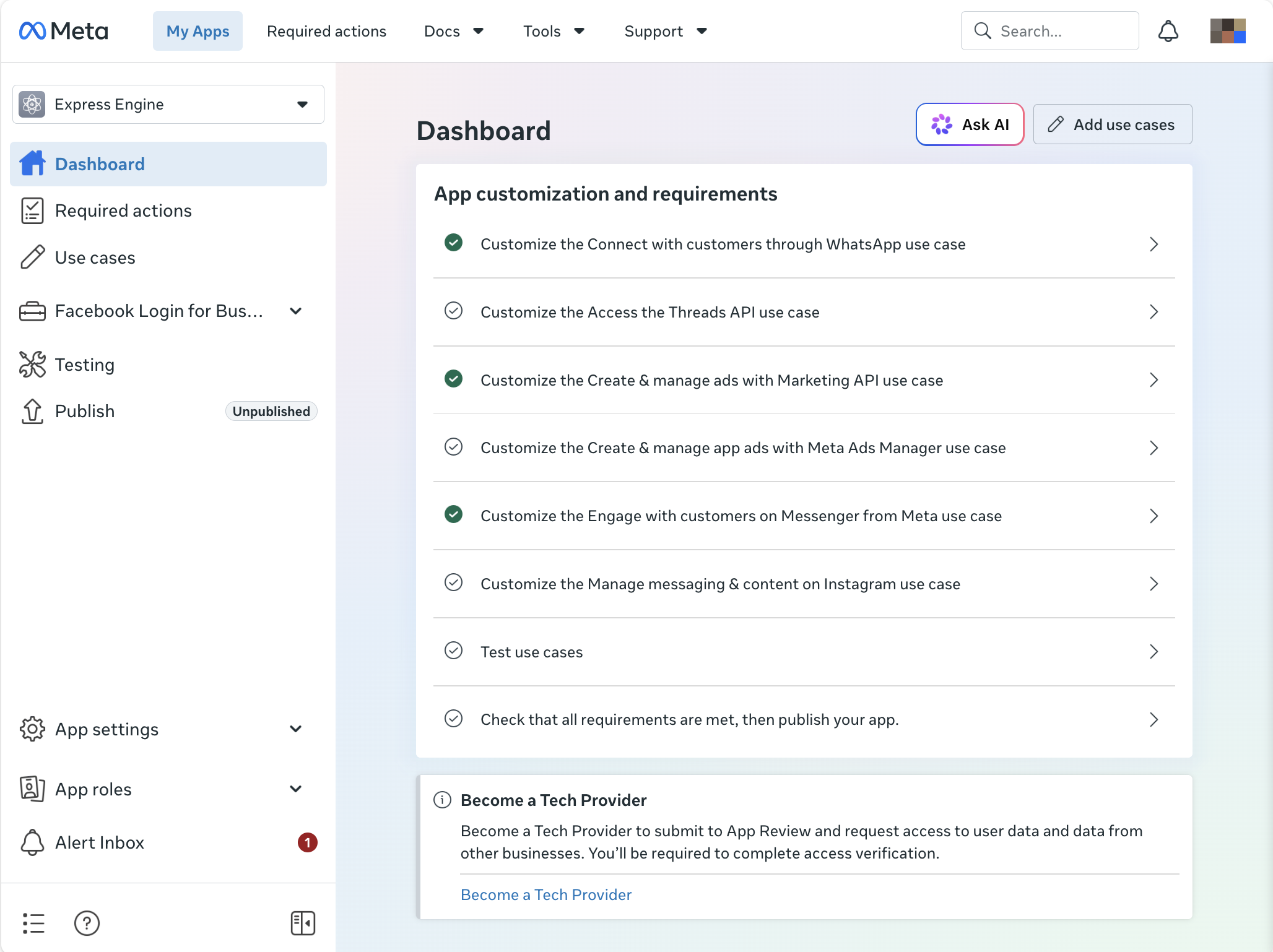The image size is (1273, 952).
Task: Open Customize the Access the Threads API row
Action: tap(804, 312)
